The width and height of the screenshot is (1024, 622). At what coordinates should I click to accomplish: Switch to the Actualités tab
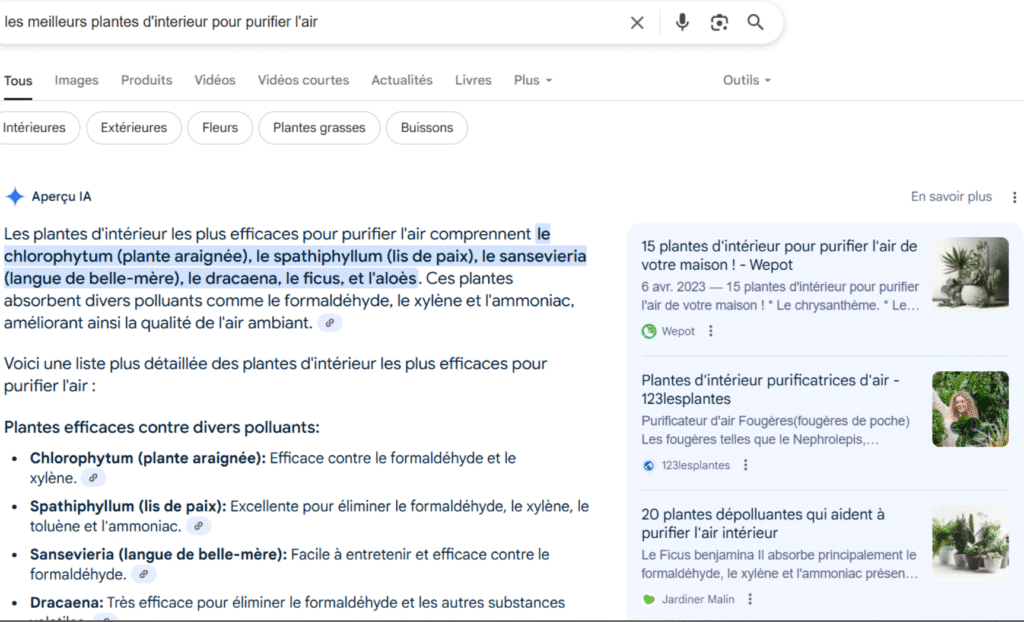click(x=402, y=80)
